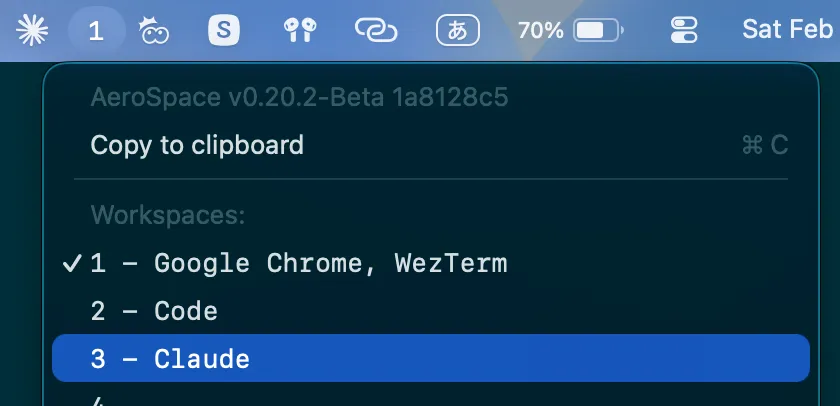
Task: Click the 70% battery percentage text
Action: coord(541,31)
